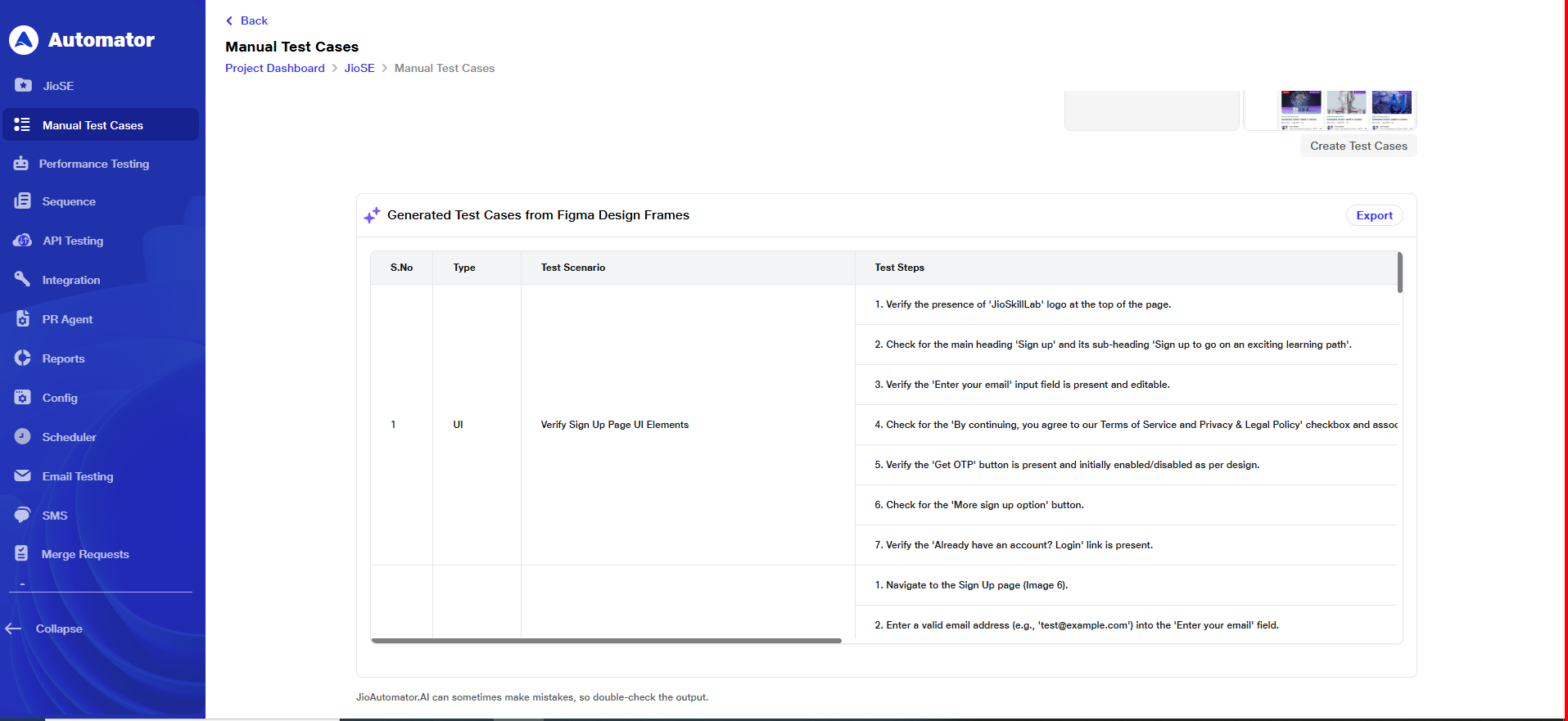
Task: Click the Automator logo icon
Action: (24, 40)
